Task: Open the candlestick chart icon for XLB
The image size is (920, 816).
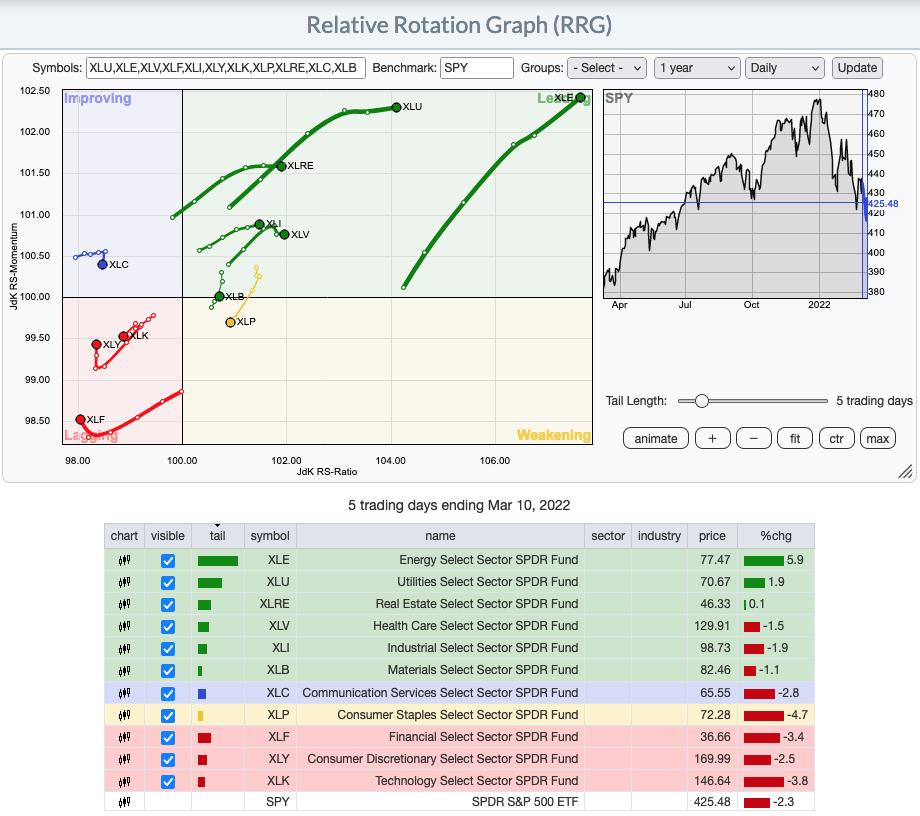Action: click(124, 671)
